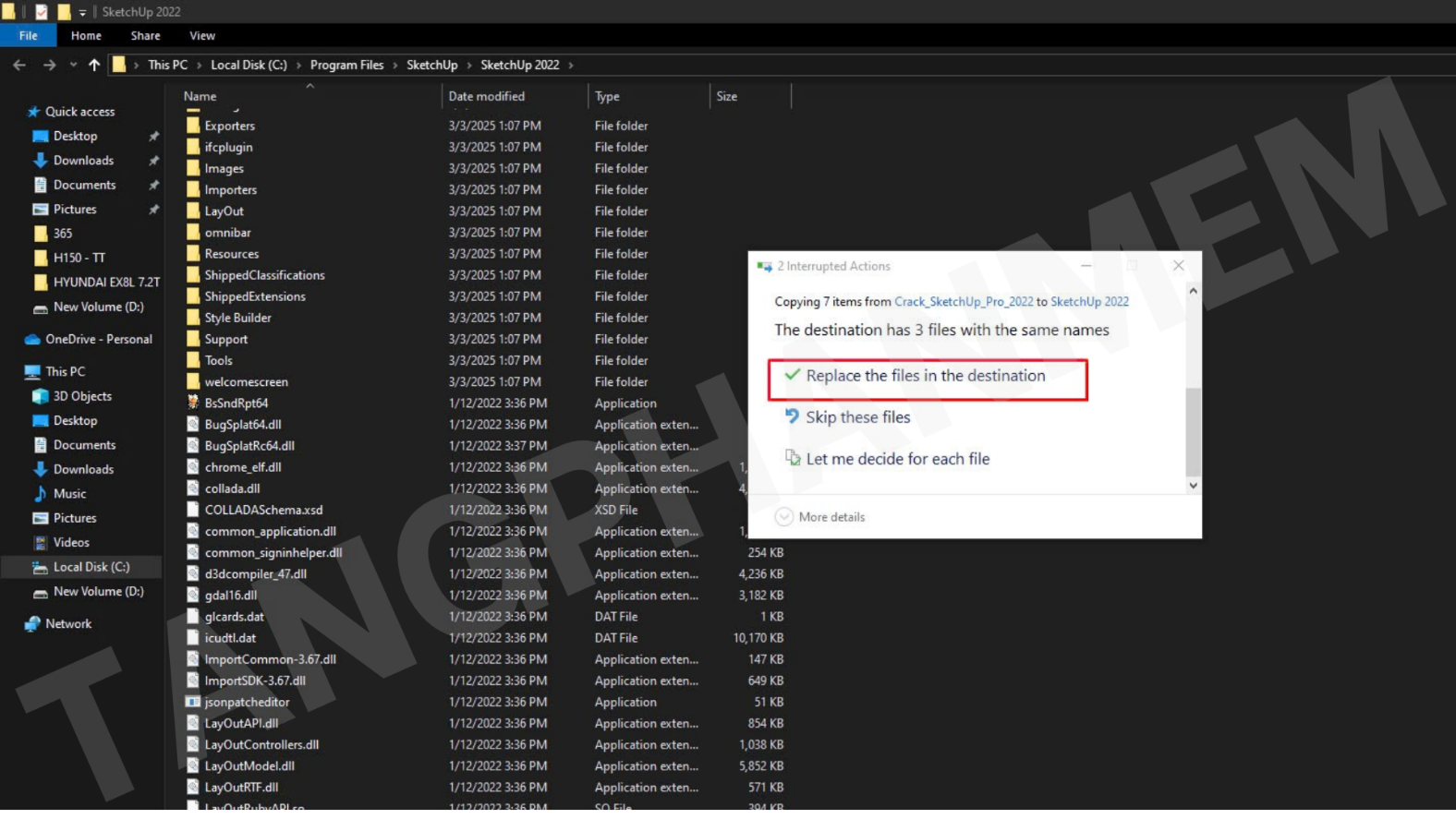1456x819 pixels.
Task: Select the COLLADASchema.xsd file icon
Action: pos(193,510)
